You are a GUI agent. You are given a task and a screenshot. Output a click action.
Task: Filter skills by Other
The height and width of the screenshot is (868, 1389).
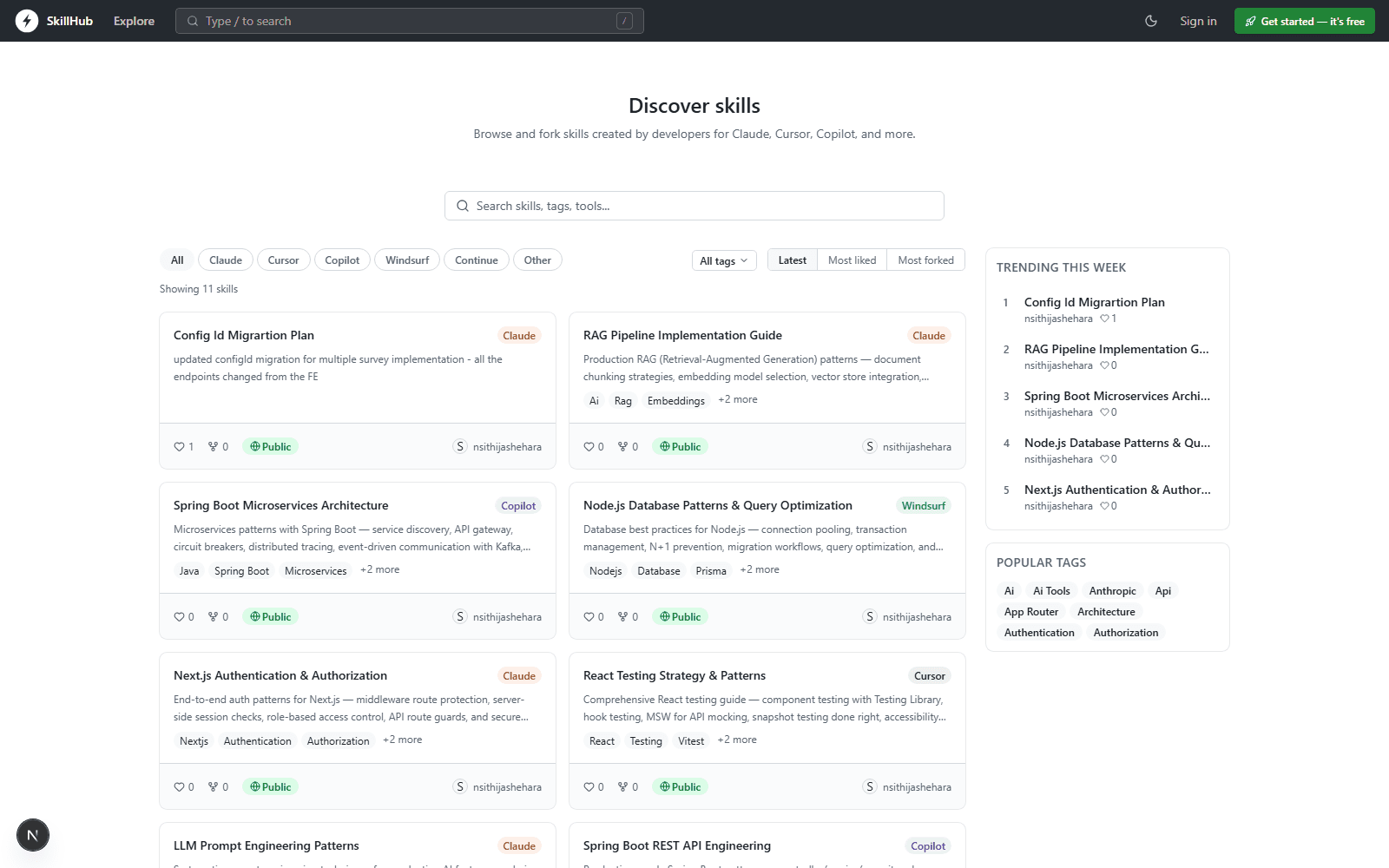pos(537,260)
